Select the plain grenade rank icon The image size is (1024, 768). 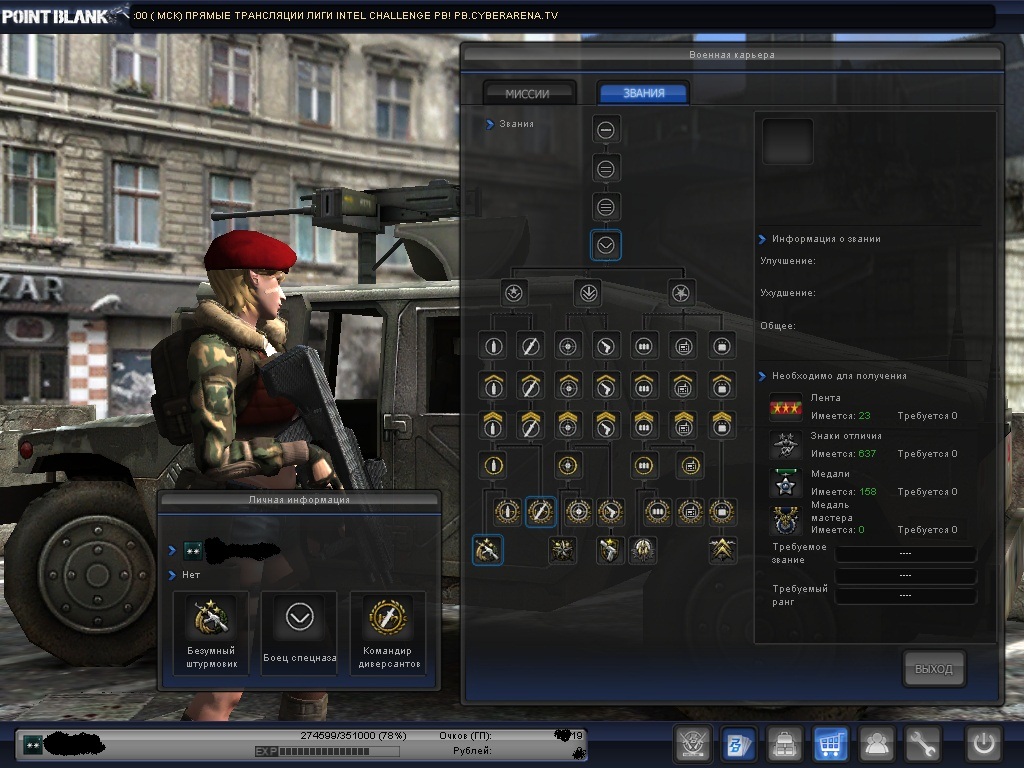tap(493, 346)
